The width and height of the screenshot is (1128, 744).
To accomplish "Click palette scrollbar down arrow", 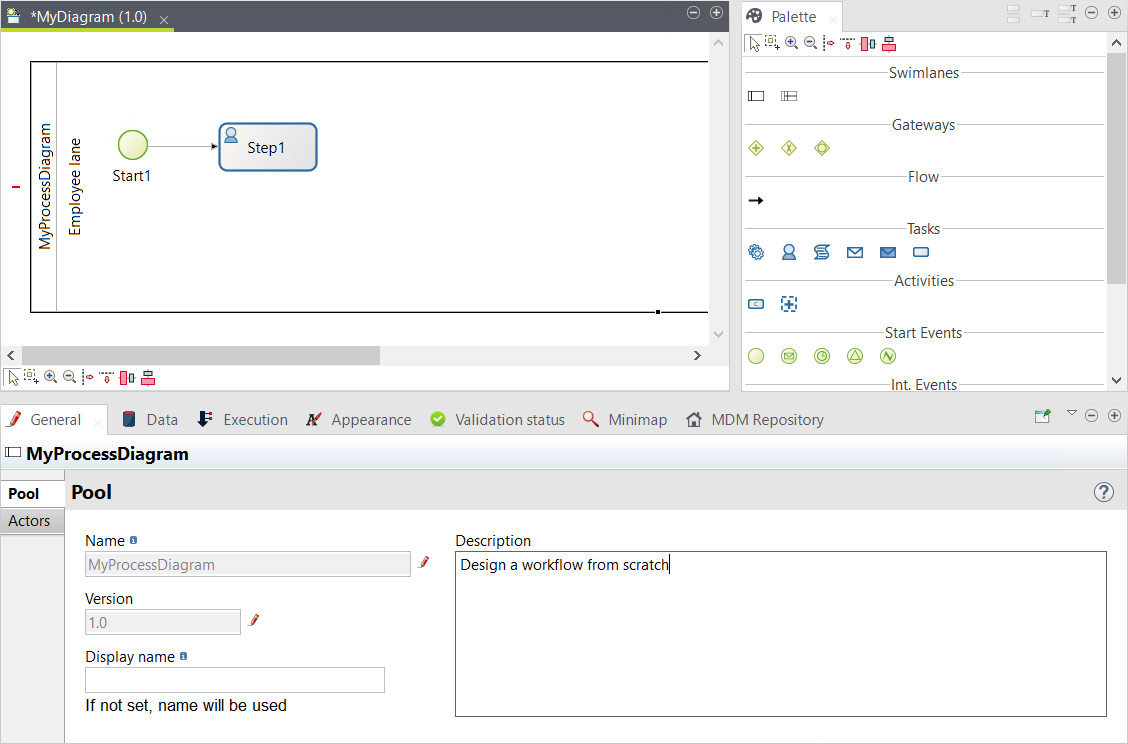I will tap(1116, 381).
